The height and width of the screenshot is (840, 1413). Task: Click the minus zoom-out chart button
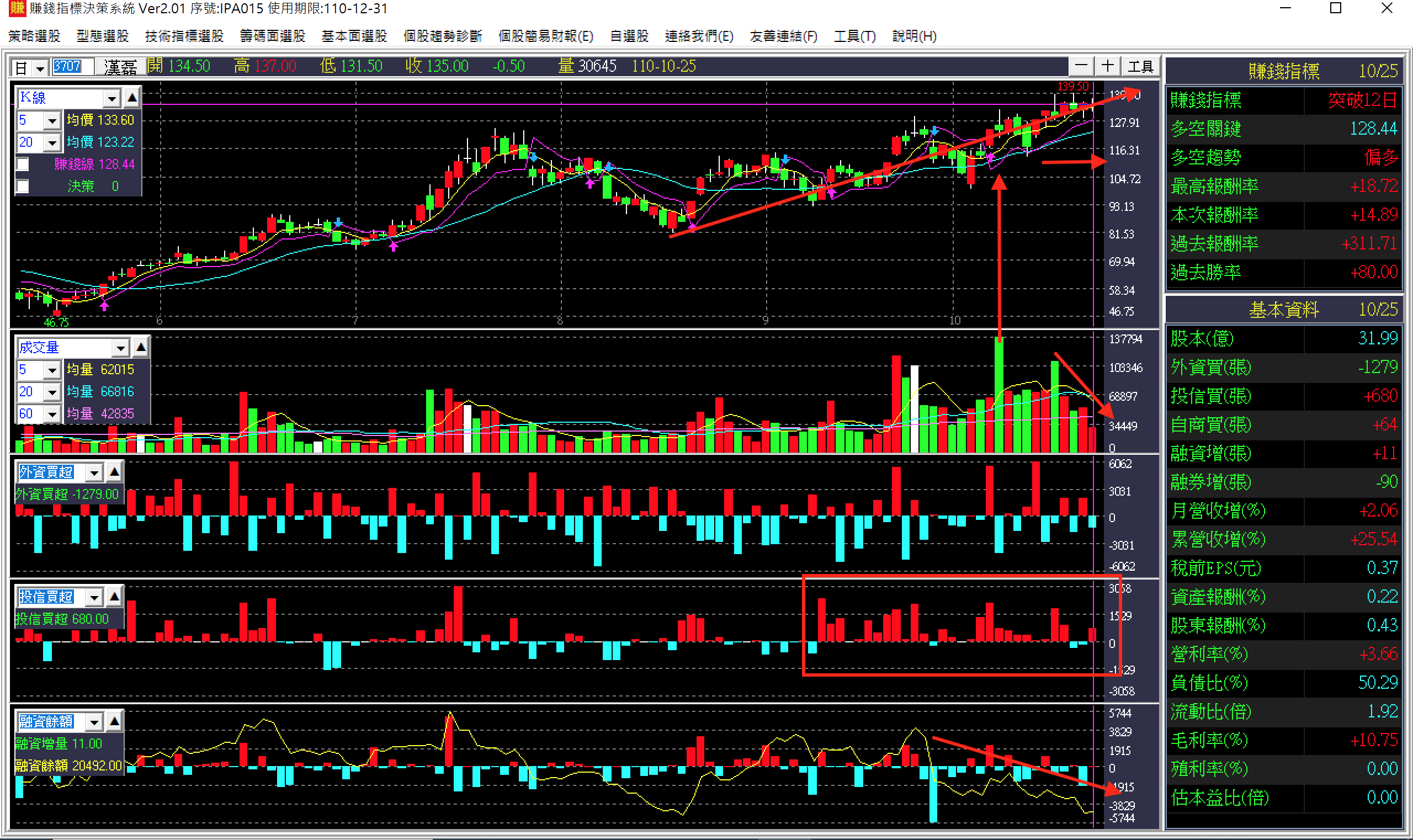(1080, 67)
